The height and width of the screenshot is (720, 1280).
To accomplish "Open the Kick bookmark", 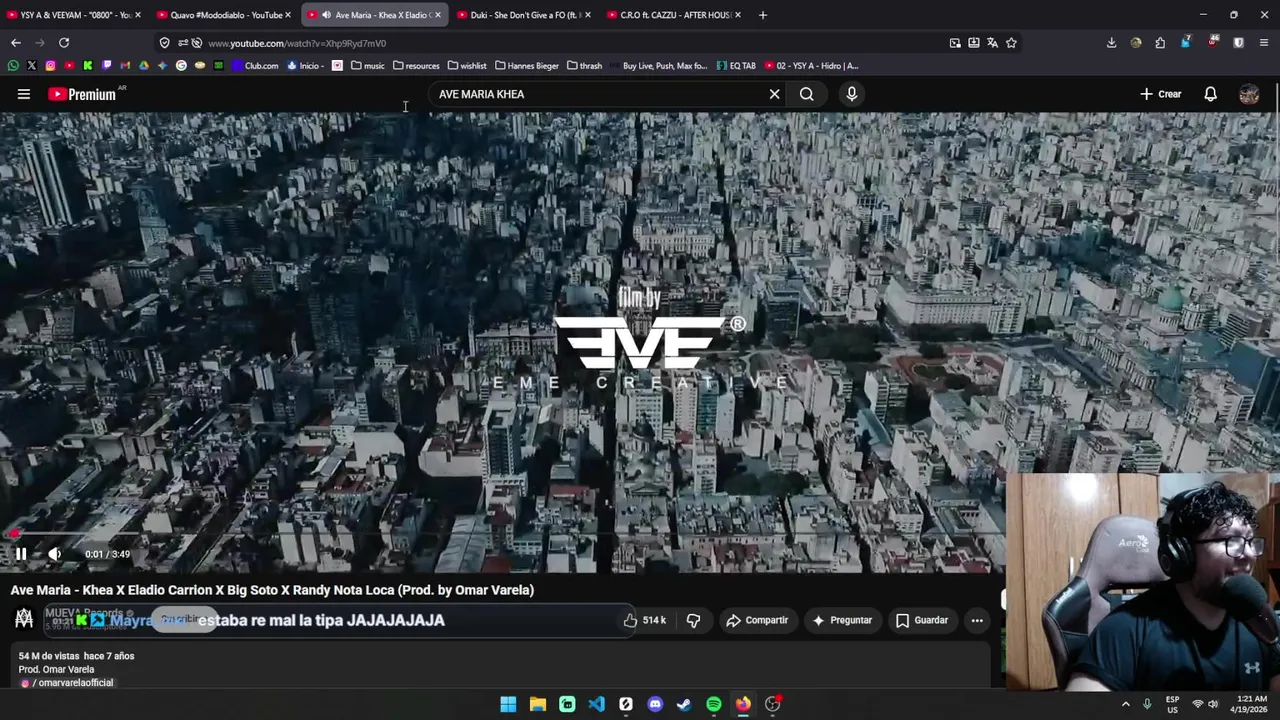I will (87, 66).
